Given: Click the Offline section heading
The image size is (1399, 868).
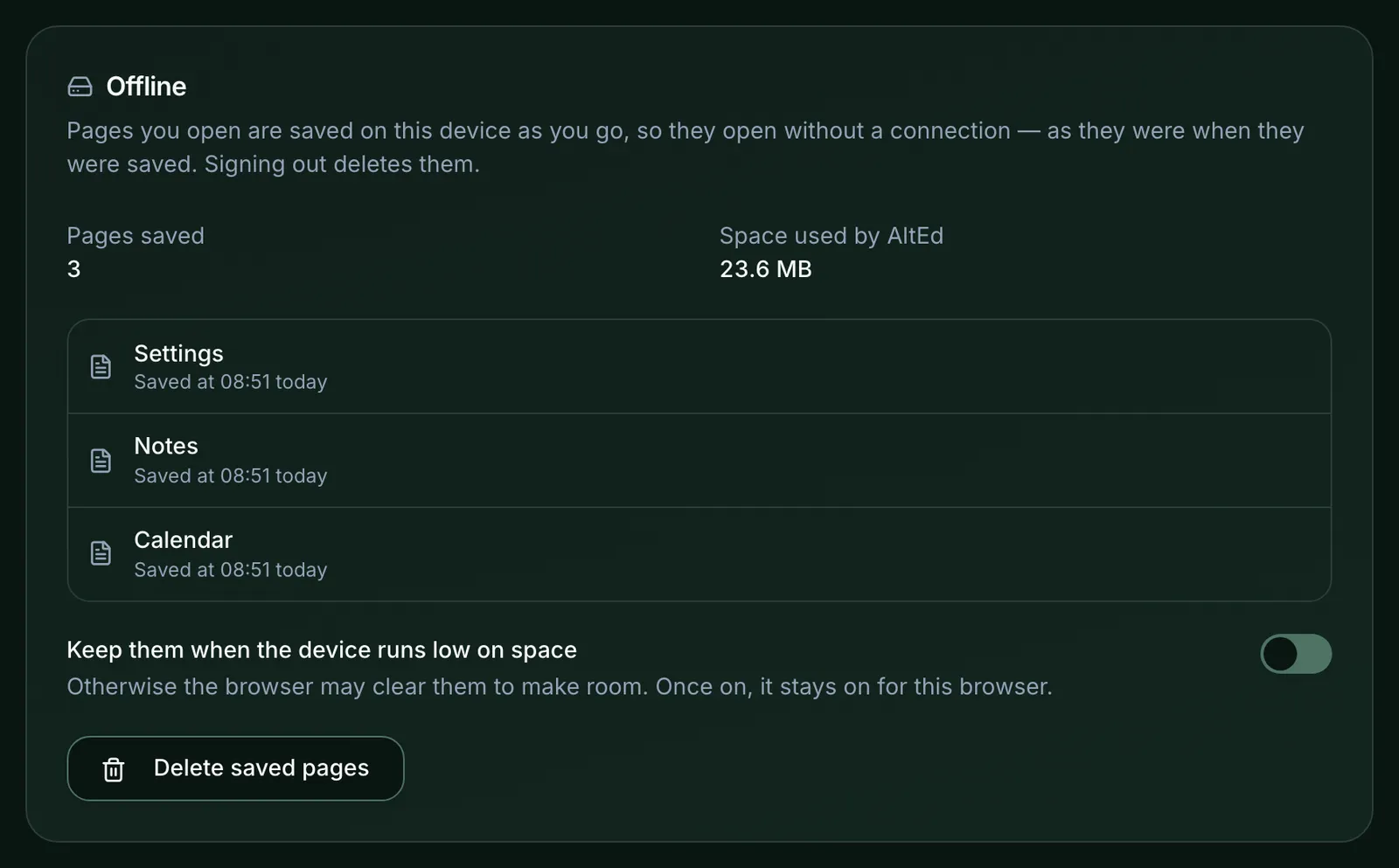Looking at the screenshot, I should tap(146, 87).
